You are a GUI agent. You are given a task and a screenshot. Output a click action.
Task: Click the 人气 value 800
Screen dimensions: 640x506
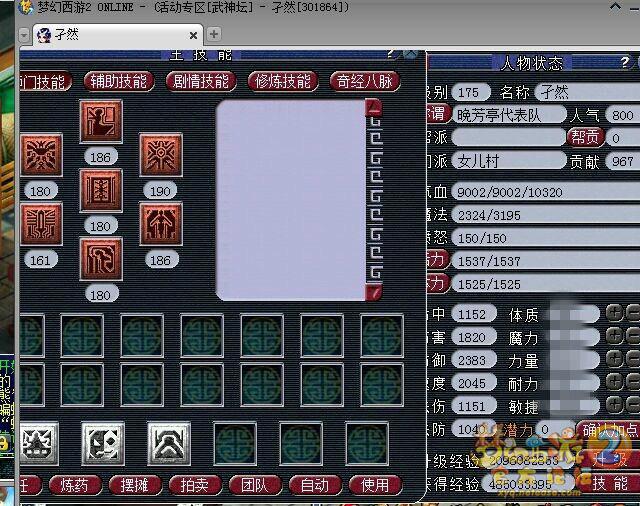[622, 115]
